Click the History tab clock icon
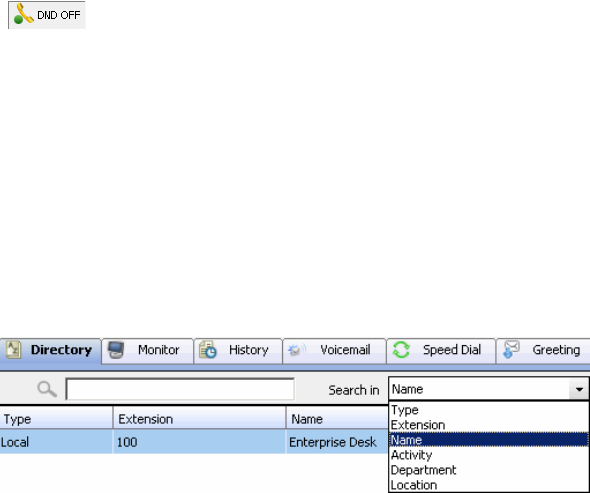The height and width of the screenshot is (493, 590). pyautogui.click(x=208, y=350)
